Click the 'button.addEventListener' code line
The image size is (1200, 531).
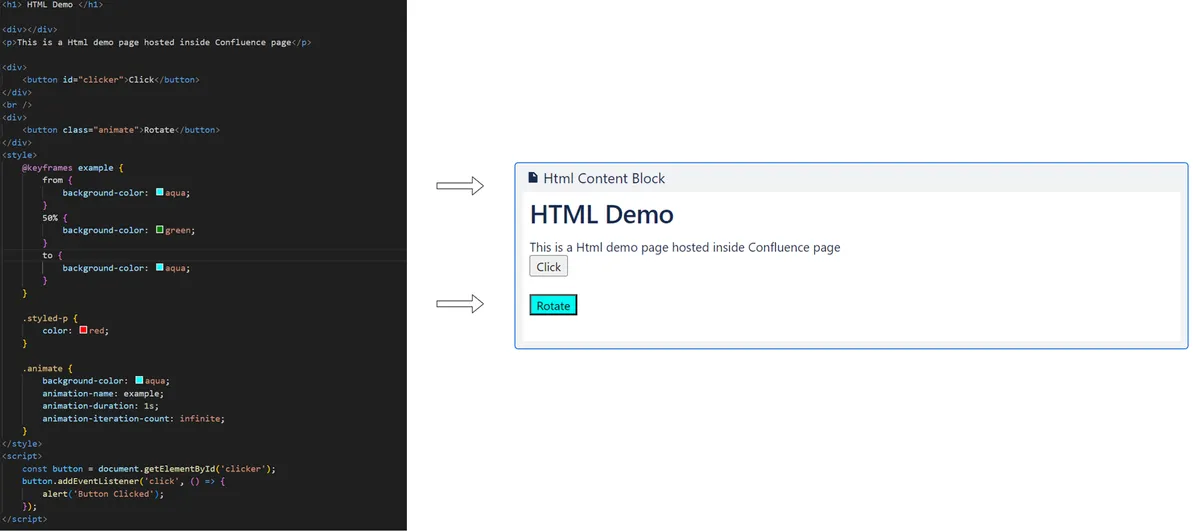click(x=124, y=481)
